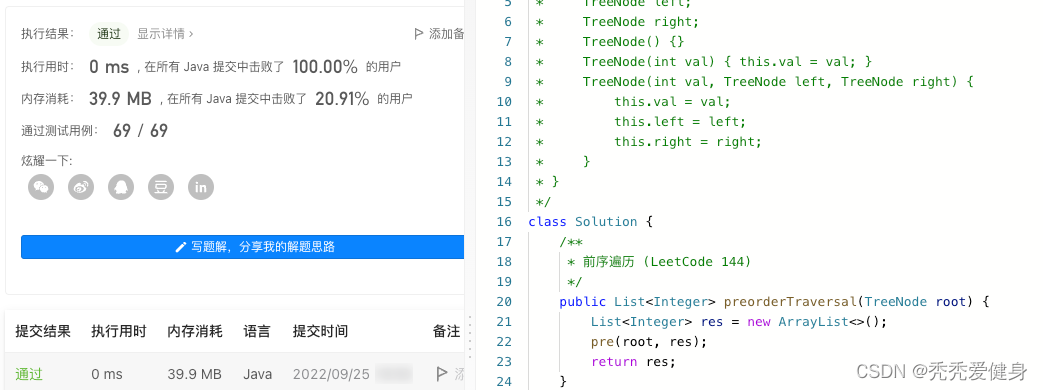The width and height of the screenshot is (1043, 390).
Task: Open 显示详情 details link
Action: pyautogui.click(x=165, y=33)
